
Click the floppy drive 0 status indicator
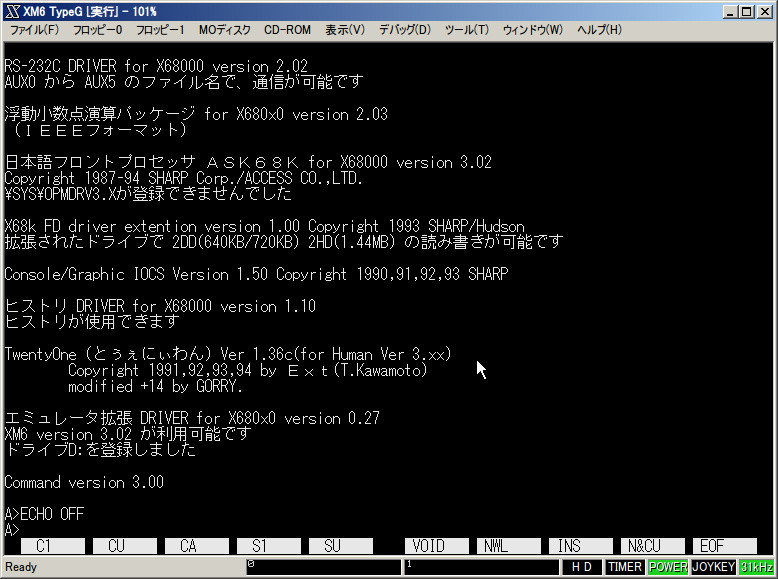click(324, 567)
